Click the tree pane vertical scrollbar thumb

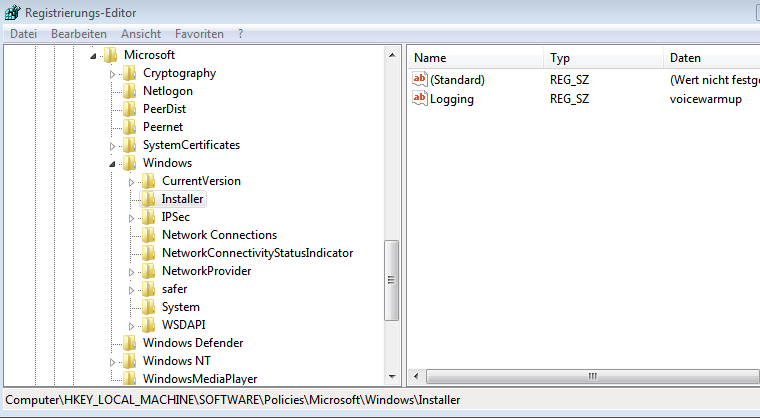pos(392,280)
